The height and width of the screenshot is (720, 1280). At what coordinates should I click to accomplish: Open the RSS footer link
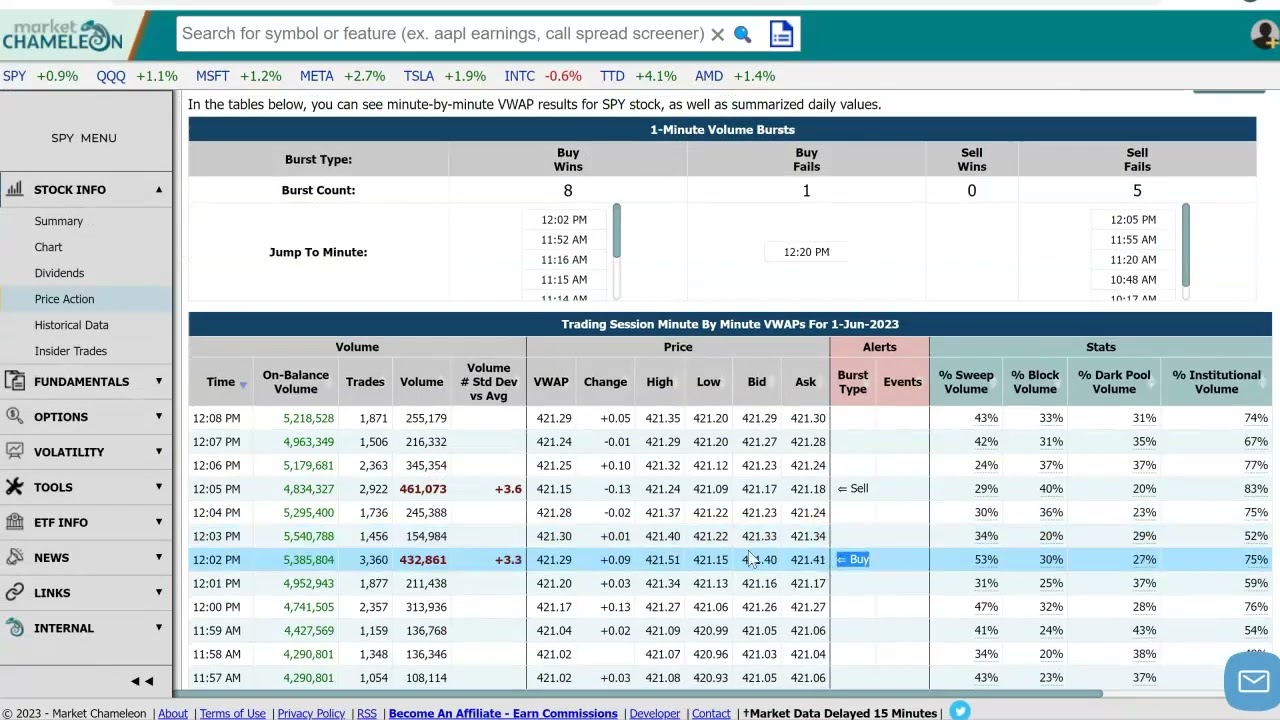[367, 713]
